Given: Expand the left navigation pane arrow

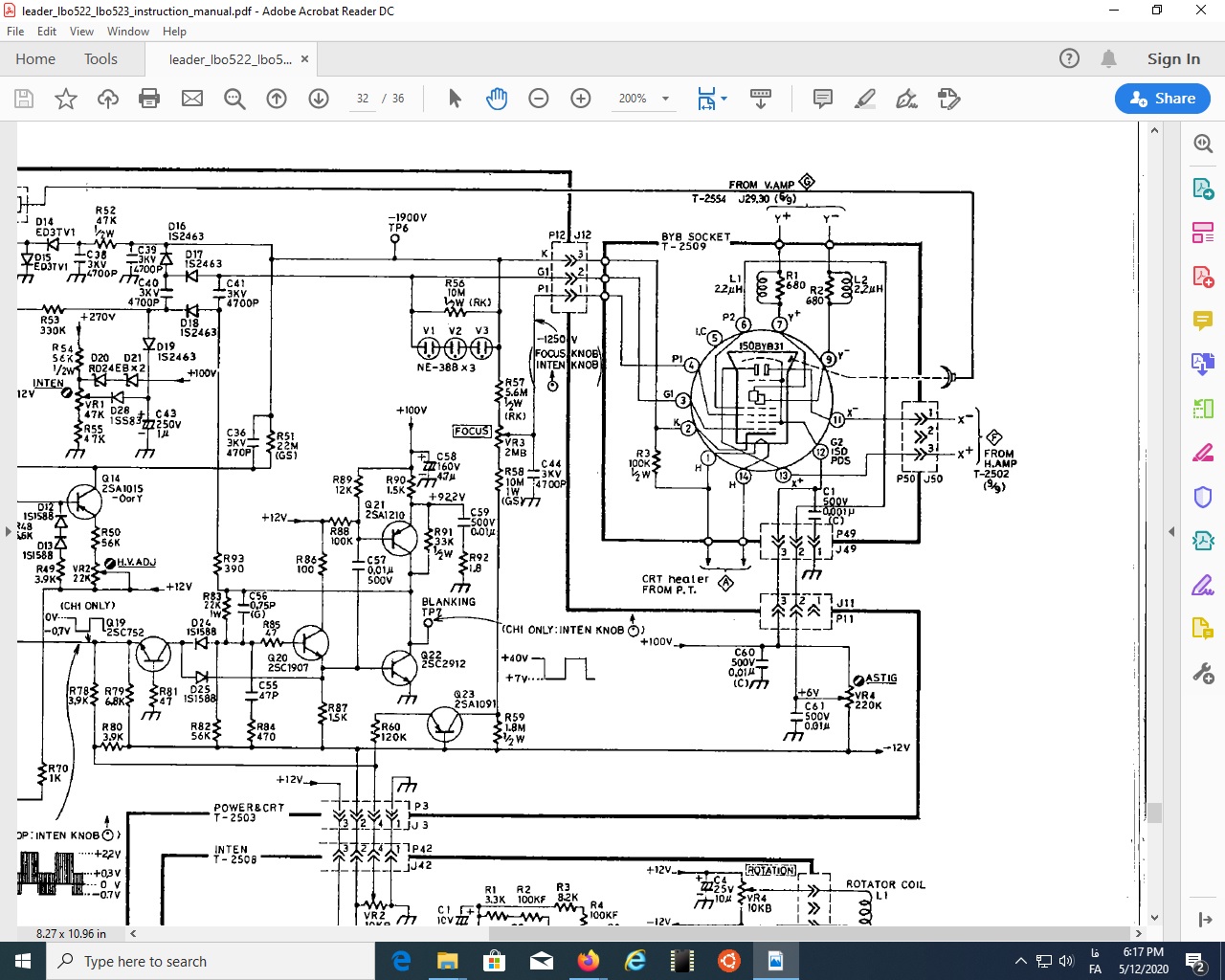Looking at the screenshot, I should (x=9, y=531).
